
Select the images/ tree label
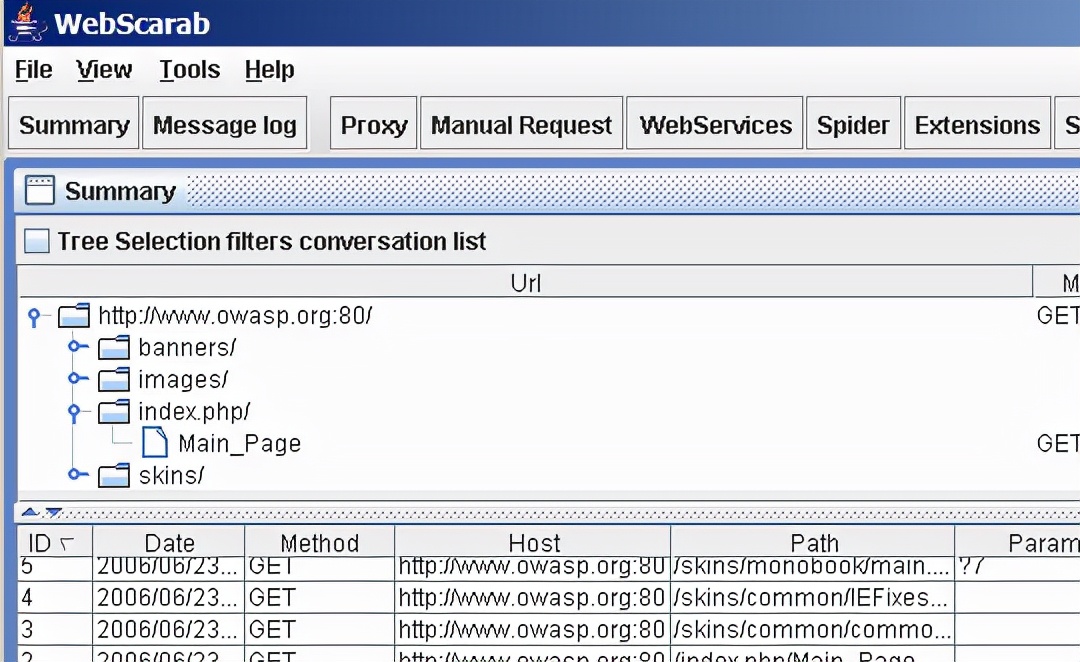(183, 379)
